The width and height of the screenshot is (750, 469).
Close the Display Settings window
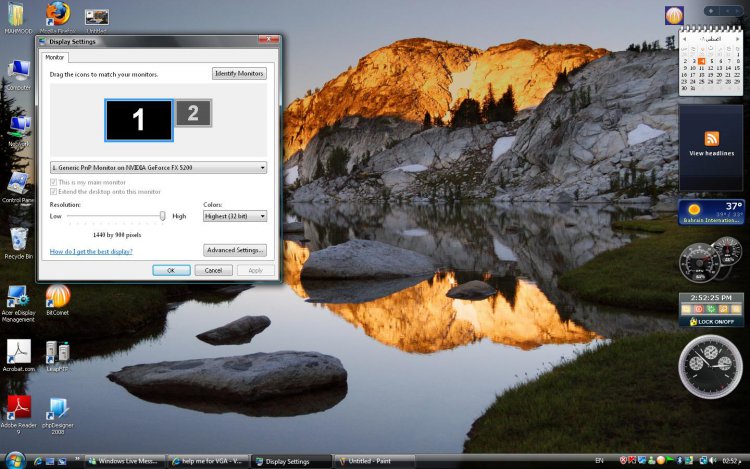pos(268,40)
